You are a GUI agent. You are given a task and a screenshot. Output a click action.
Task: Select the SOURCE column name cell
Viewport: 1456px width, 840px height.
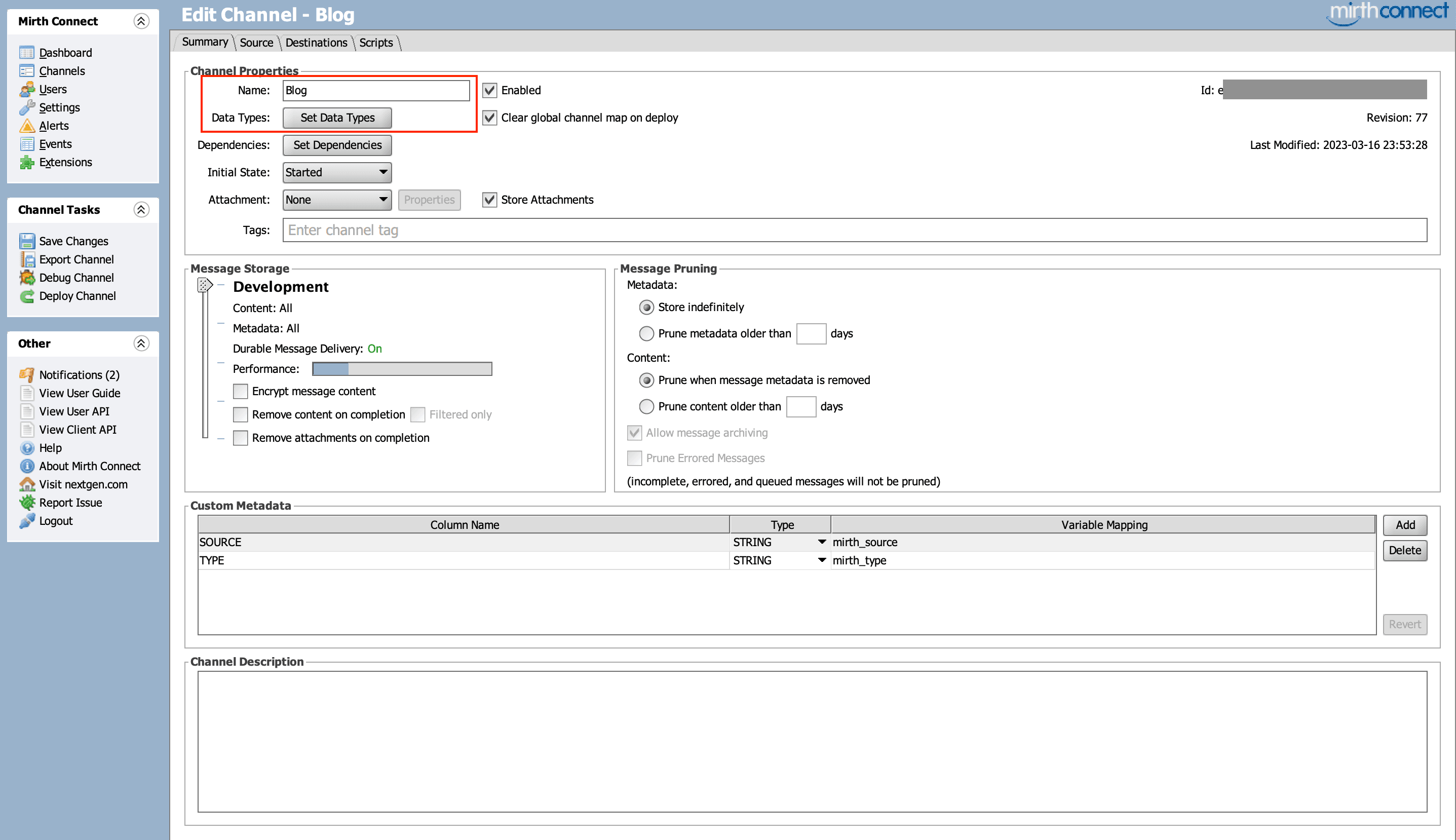point(464,542)
